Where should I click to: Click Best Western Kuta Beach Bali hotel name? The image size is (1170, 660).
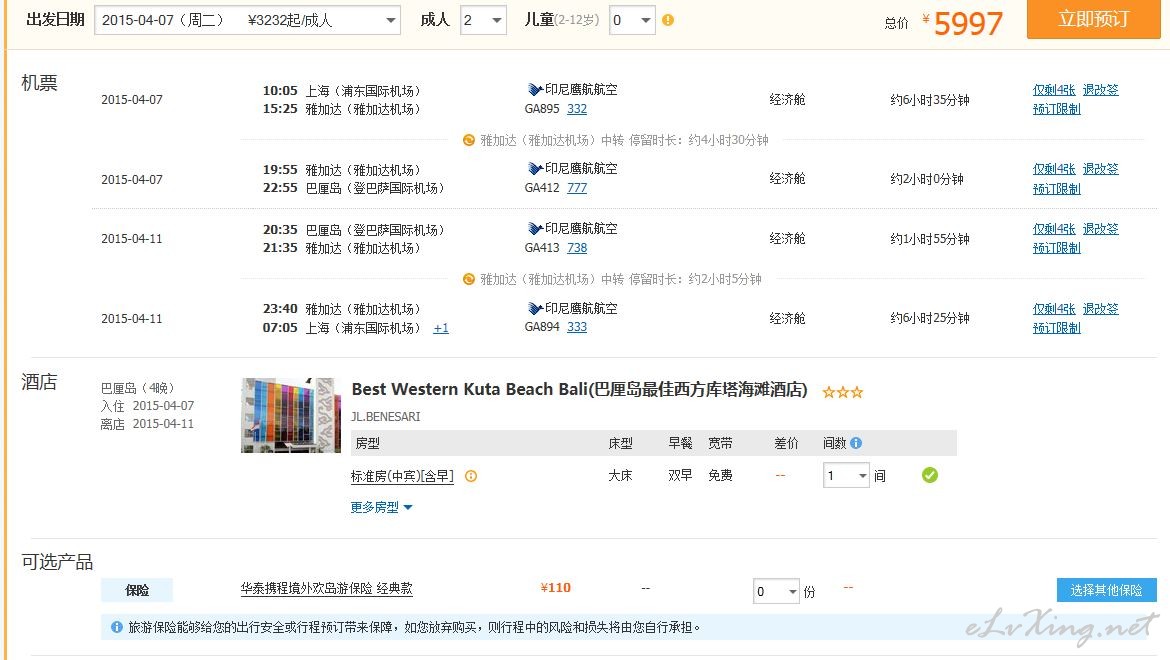click(x=579, y=389)
